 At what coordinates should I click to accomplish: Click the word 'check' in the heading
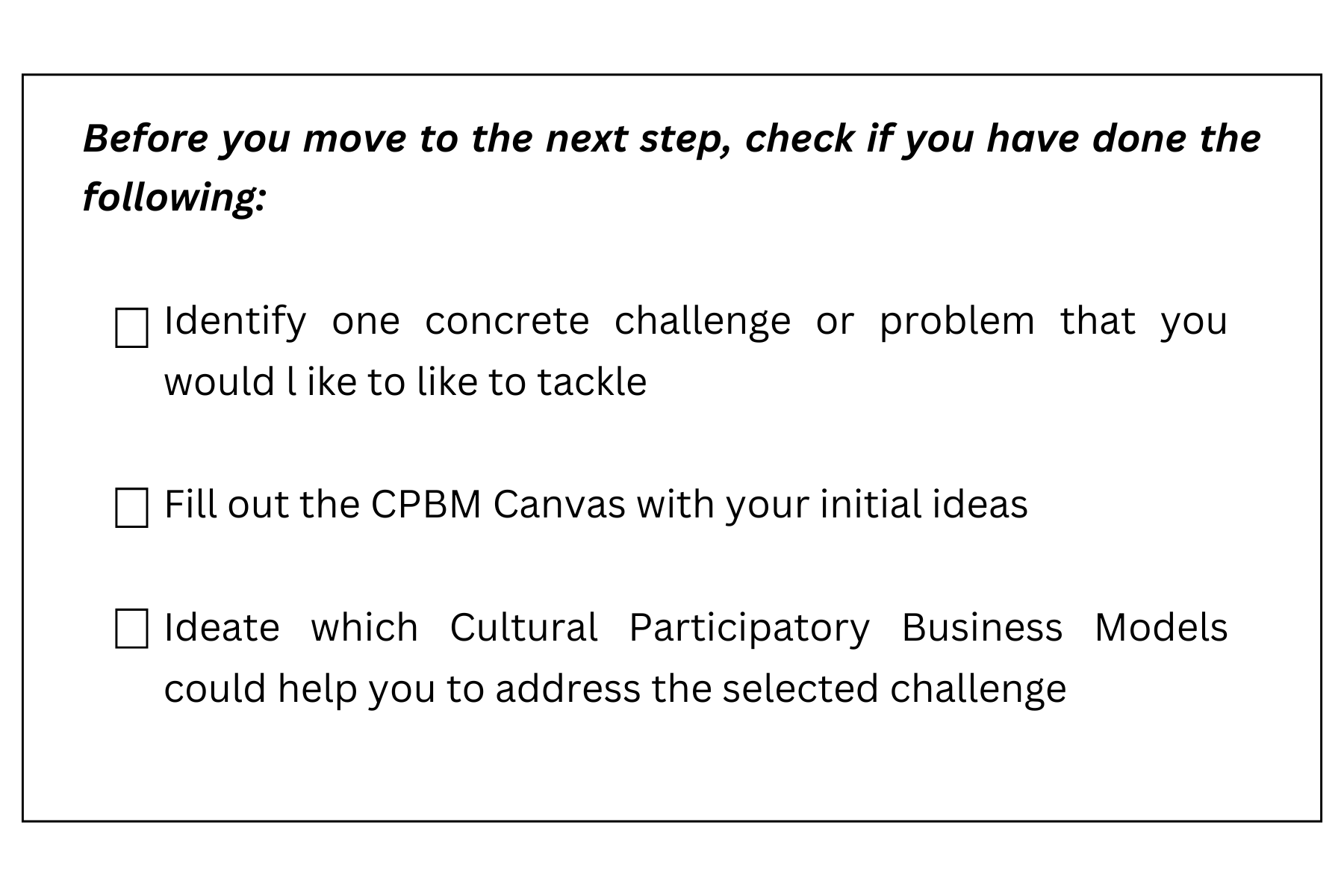800,139
